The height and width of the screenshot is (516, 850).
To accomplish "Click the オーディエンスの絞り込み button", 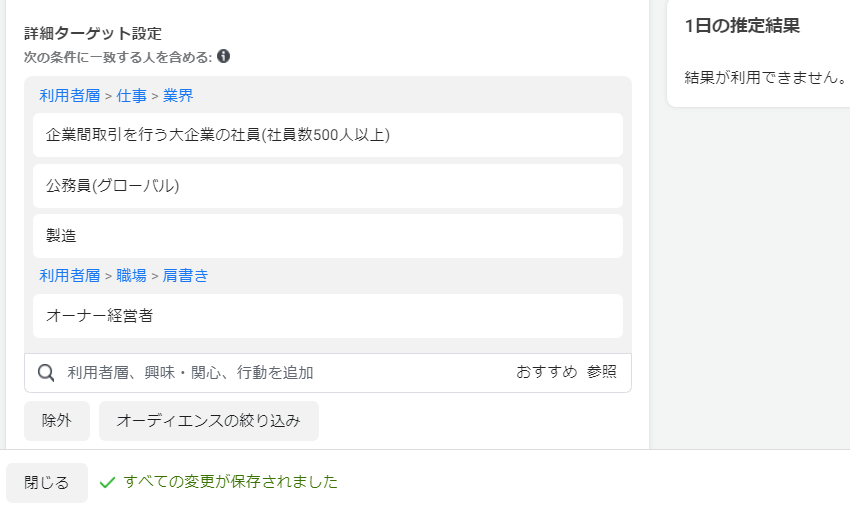I will [x=209, y=421].
